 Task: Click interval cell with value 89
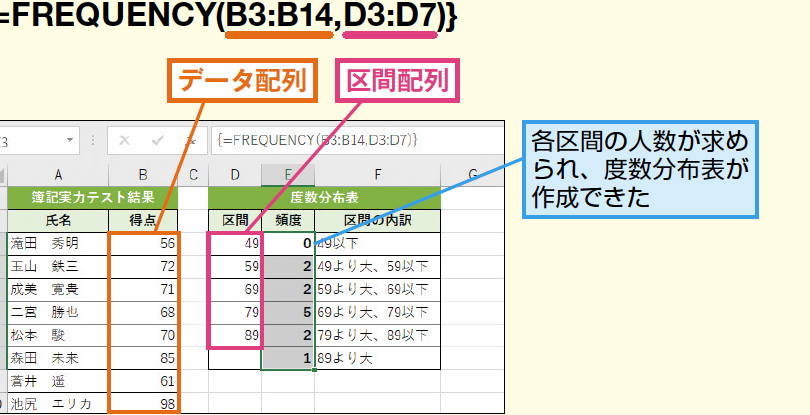pyautogui.click(x=235, y=335)
